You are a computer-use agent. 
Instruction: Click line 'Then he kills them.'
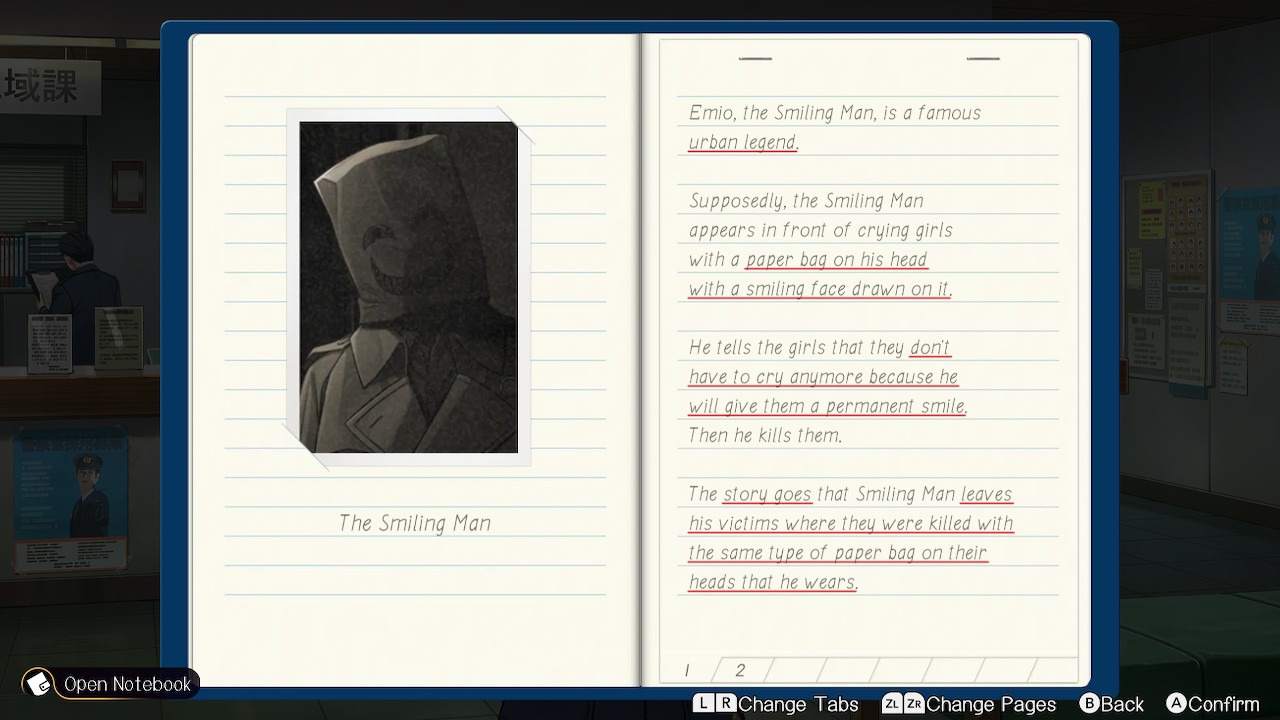pyautogui.click(x=765, y=435)
